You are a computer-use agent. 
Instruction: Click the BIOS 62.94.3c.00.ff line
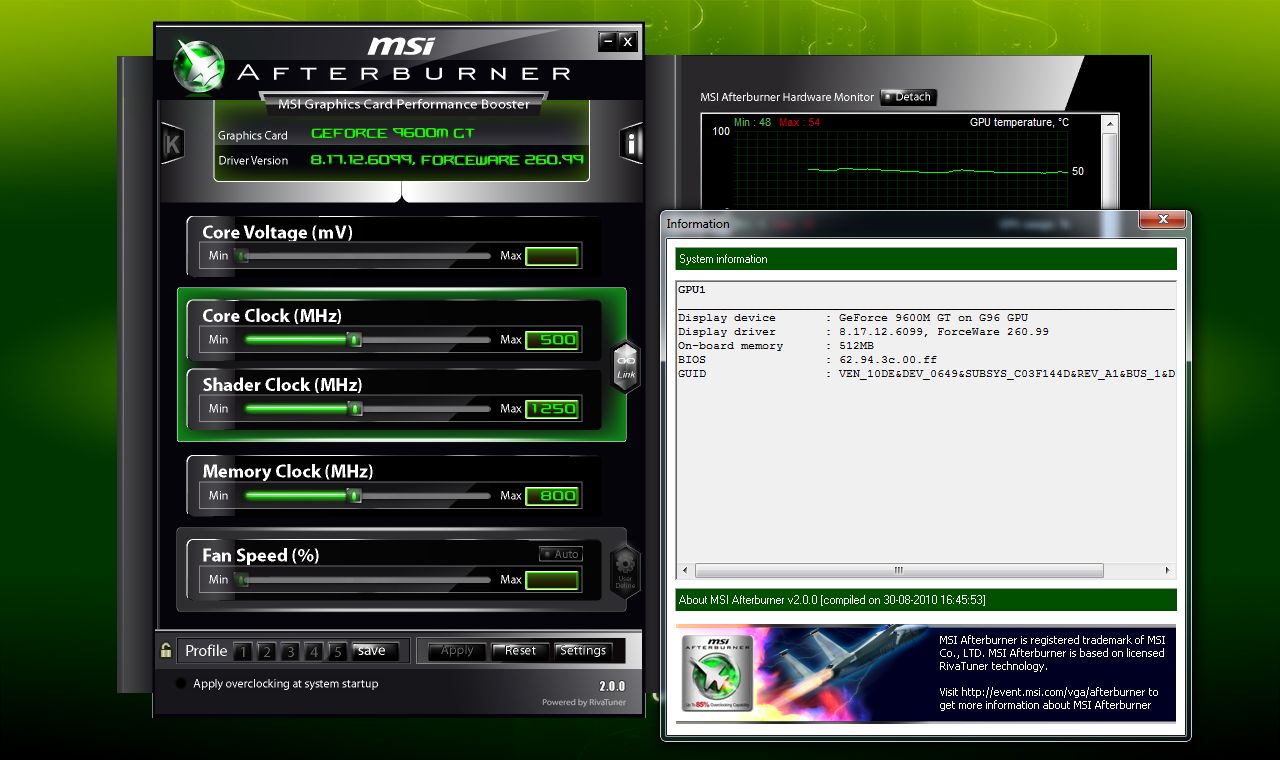(x=808, y=360)
